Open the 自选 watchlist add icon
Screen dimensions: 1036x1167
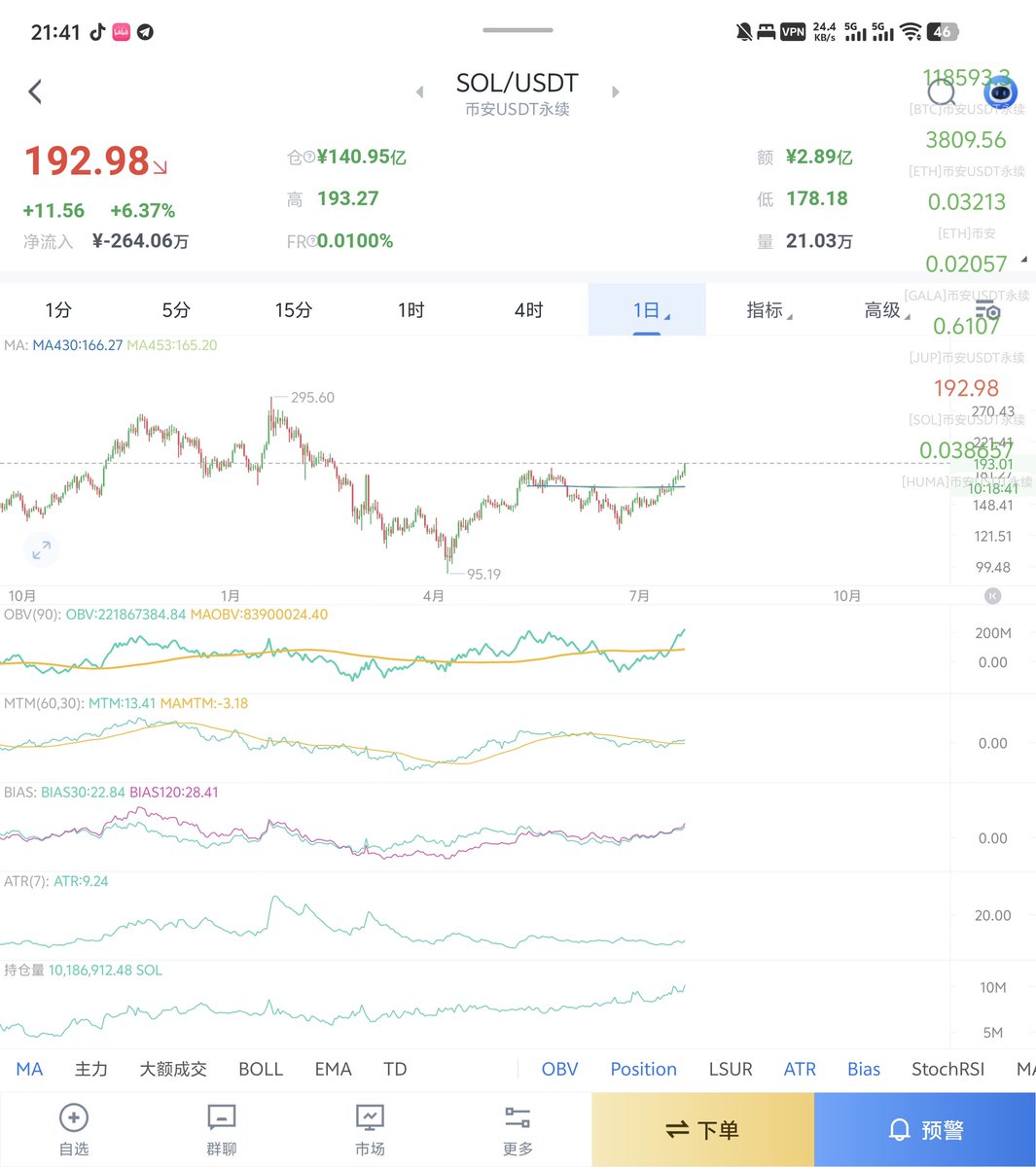coord(74,1117)
